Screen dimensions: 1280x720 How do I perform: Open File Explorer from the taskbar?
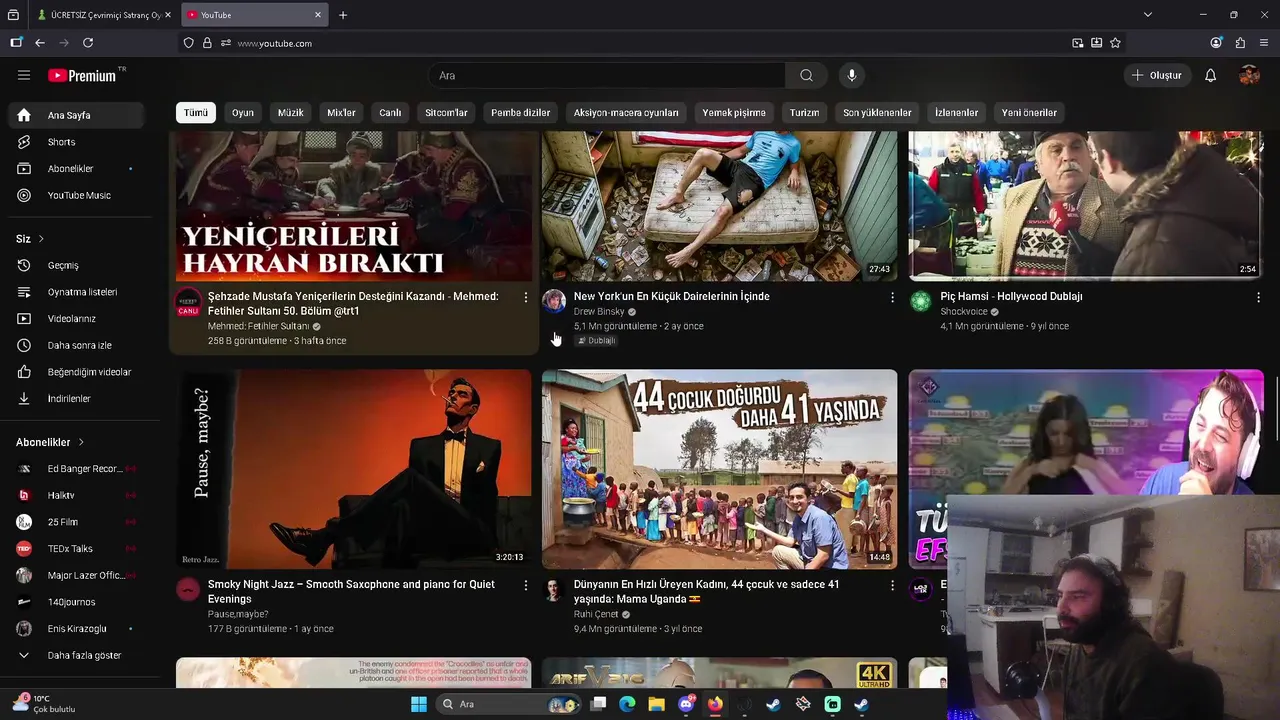coord(656,704)
